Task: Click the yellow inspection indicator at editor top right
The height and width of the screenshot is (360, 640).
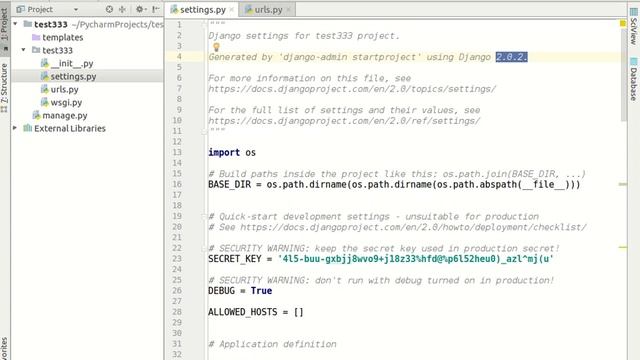Action: coord(623,24)
